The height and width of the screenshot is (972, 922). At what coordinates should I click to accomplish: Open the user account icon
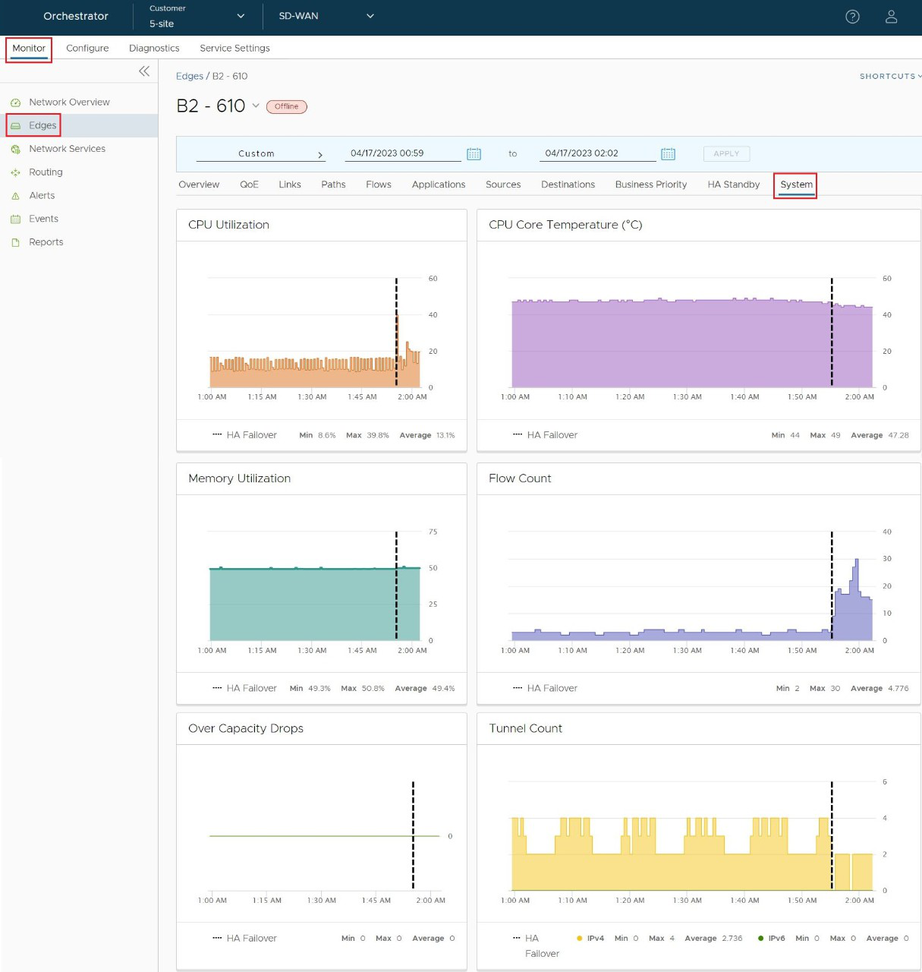coord(891,17)
